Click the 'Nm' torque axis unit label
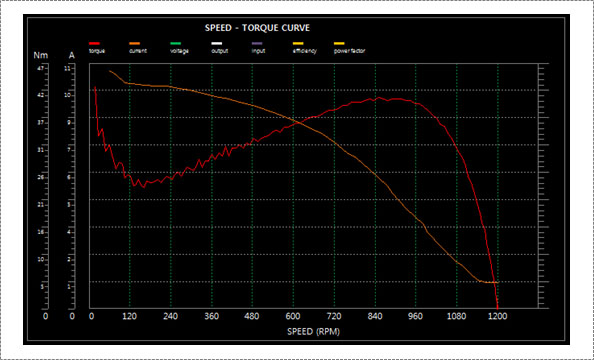Viewport: 594px width, 360px height. pos(41,55)
